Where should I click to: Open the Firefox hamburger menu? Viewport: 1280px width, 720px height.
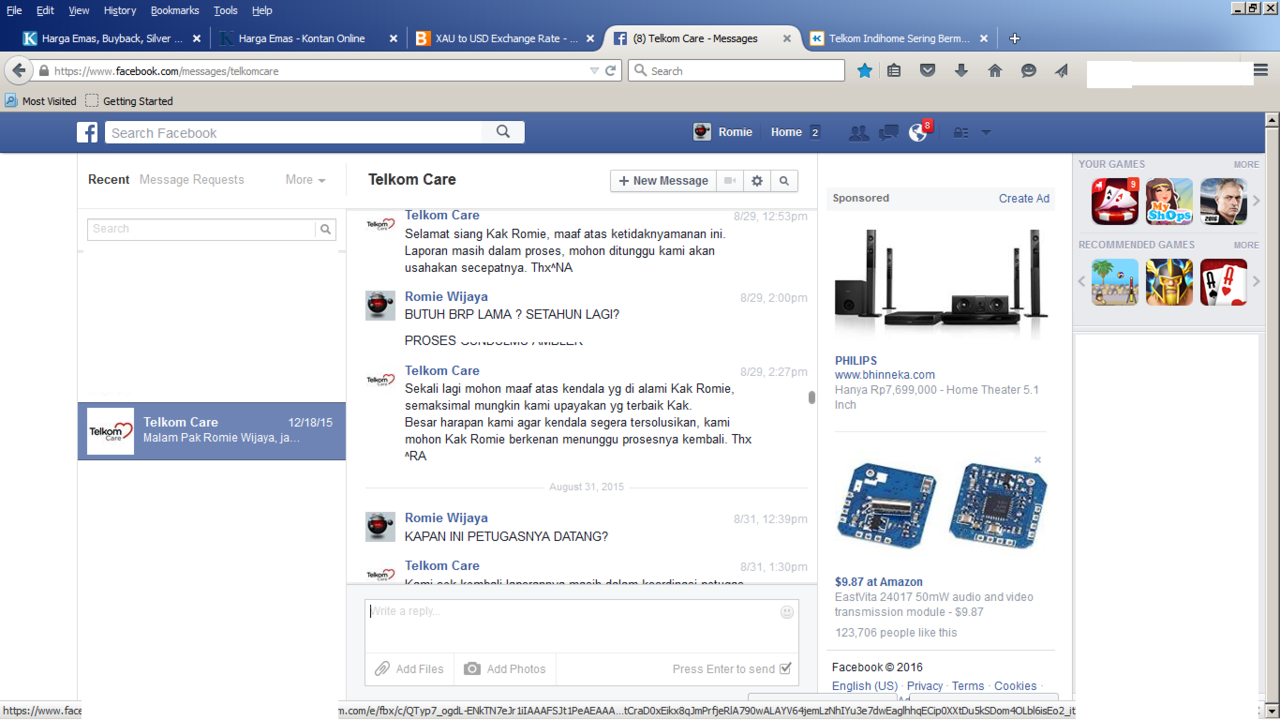click(1261, 71)
